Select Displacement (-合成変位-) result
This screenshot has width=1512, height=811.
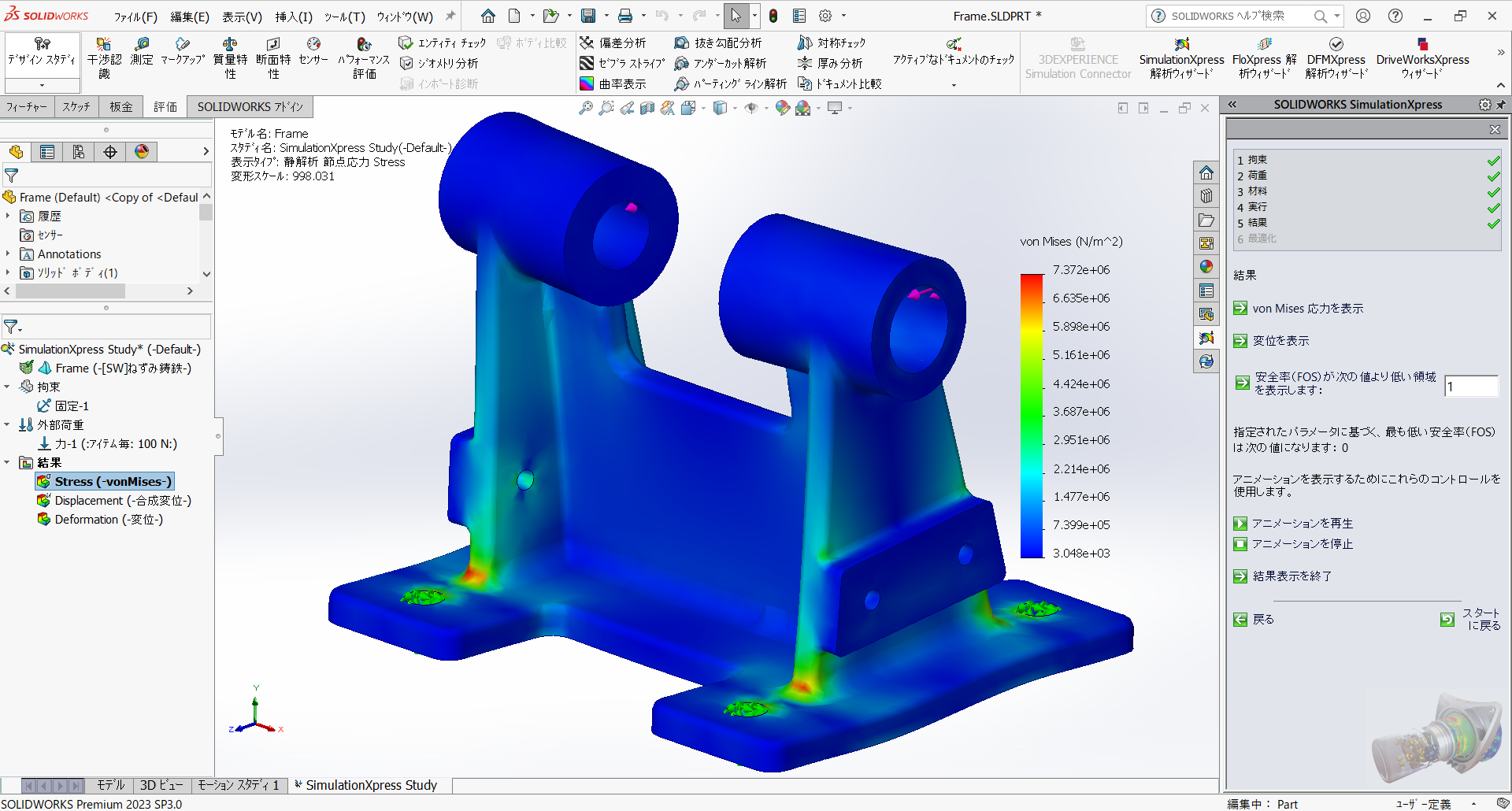tap(115, 501)
